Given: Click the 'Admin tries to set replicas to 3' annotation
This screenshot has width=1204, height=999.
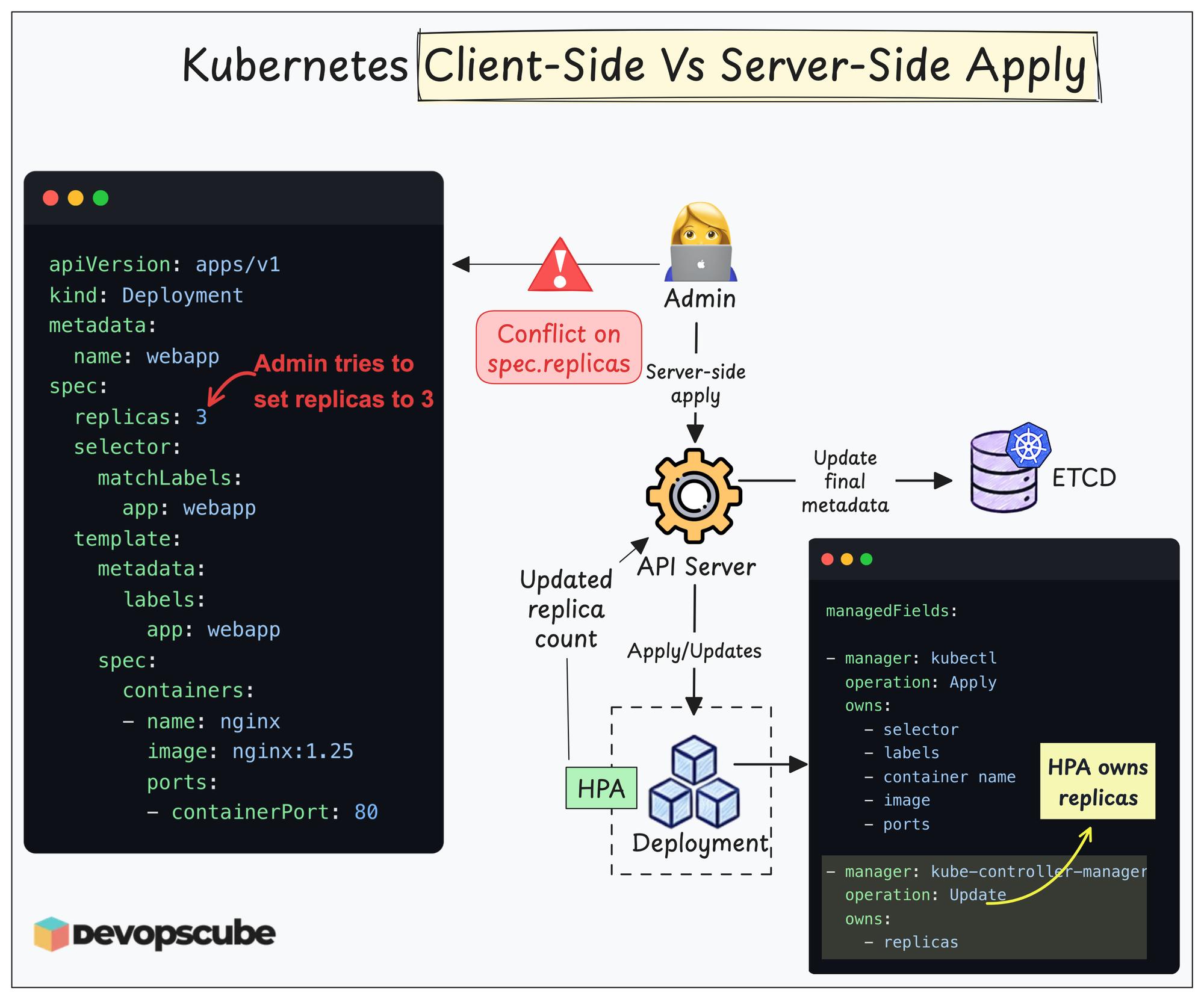Looking at the screenshot, I should (343, 382).
